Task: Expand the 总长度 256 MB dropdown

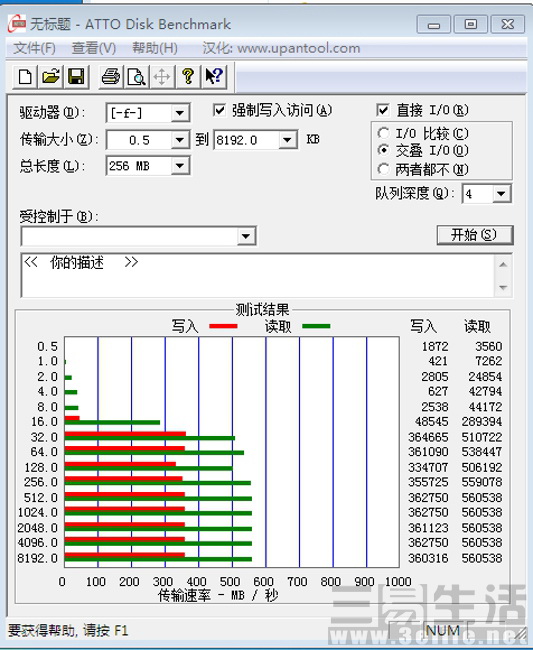Action: coord(180,166)
